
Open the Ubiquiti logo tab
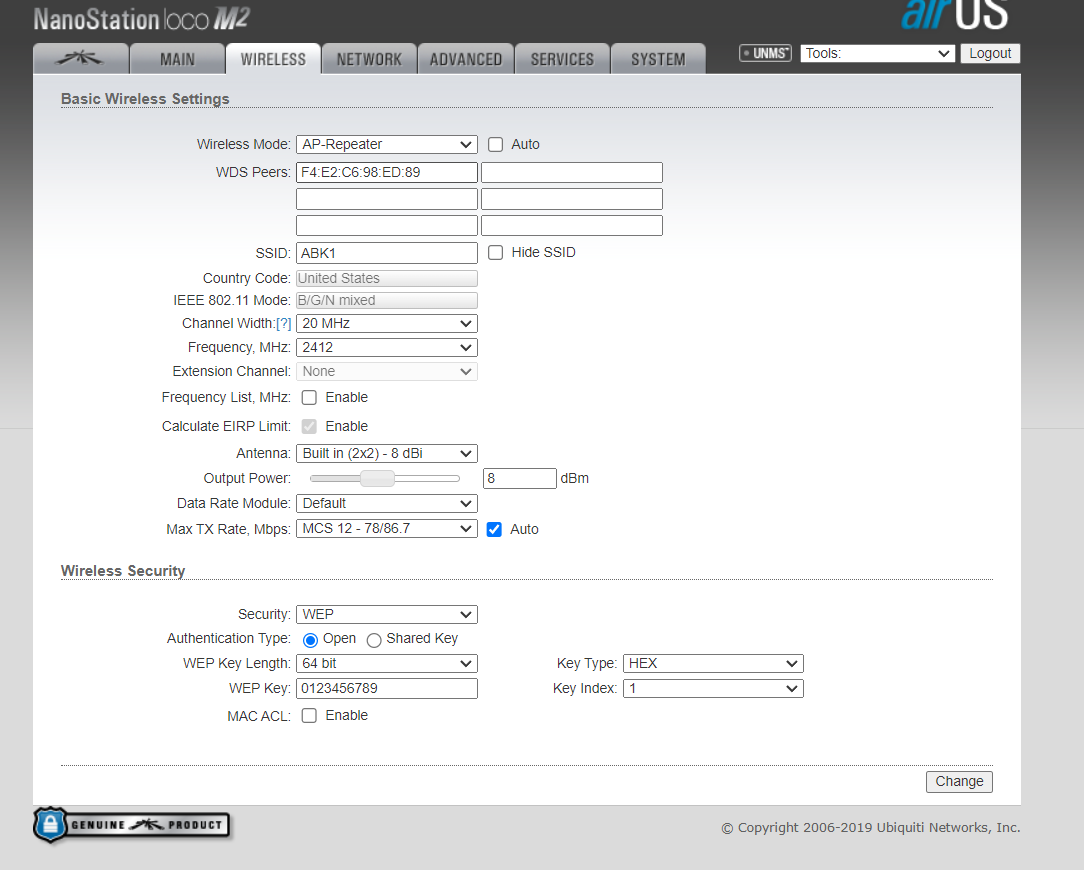click(81, 59)
